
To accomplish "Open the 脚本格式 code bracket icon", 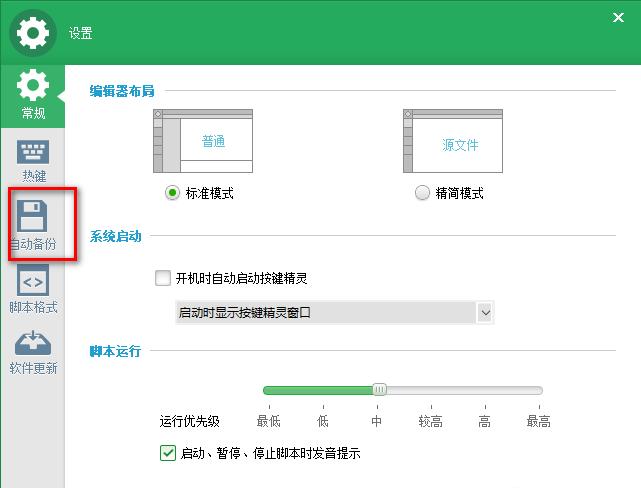I will coord(34,281).
